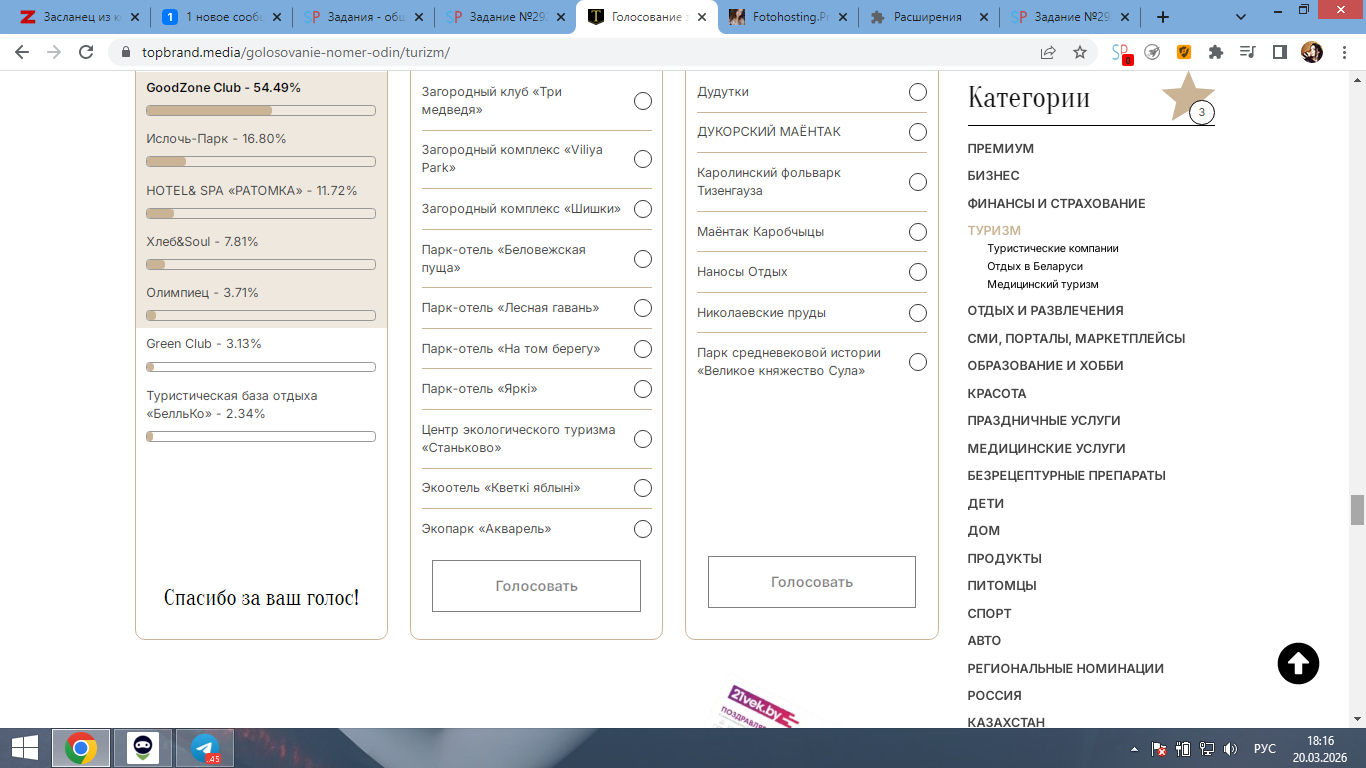1366x768 pixels.
Task: Click Голосовать under the Дудутки list
Action: [x=812, y=582]
